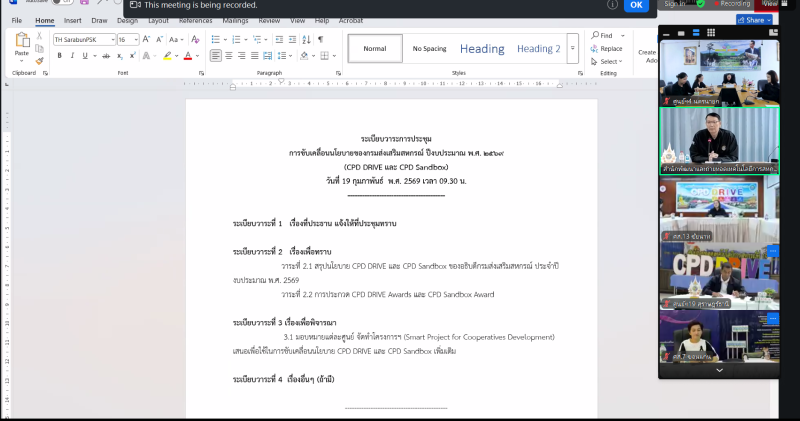Image resolution: width=800 pixels, height=421 pixels.
Task: Switch to the References tab
Action: tap(195, 20)
